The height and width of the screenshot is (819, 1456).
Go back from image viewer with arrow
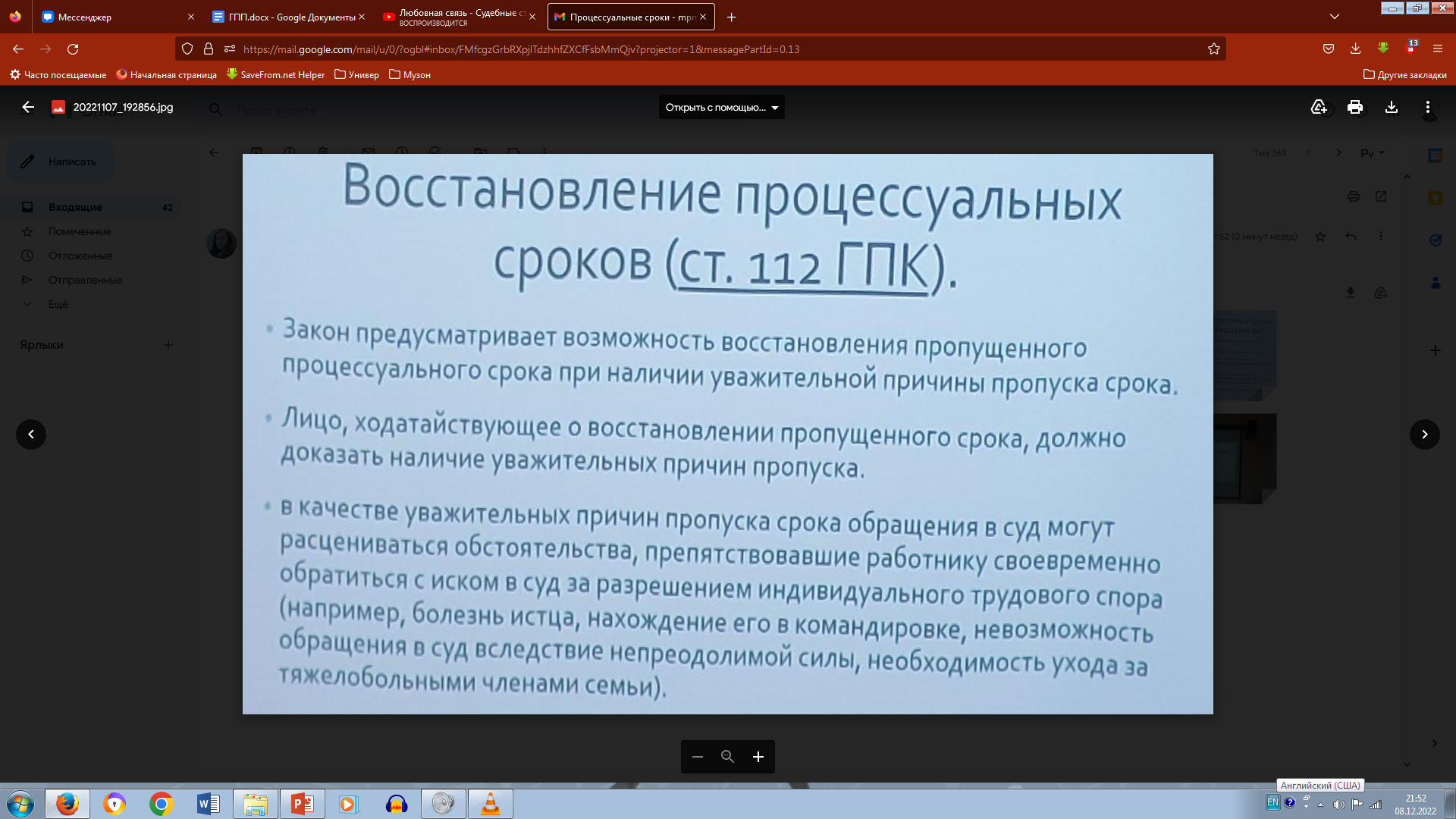coord(28,107)
